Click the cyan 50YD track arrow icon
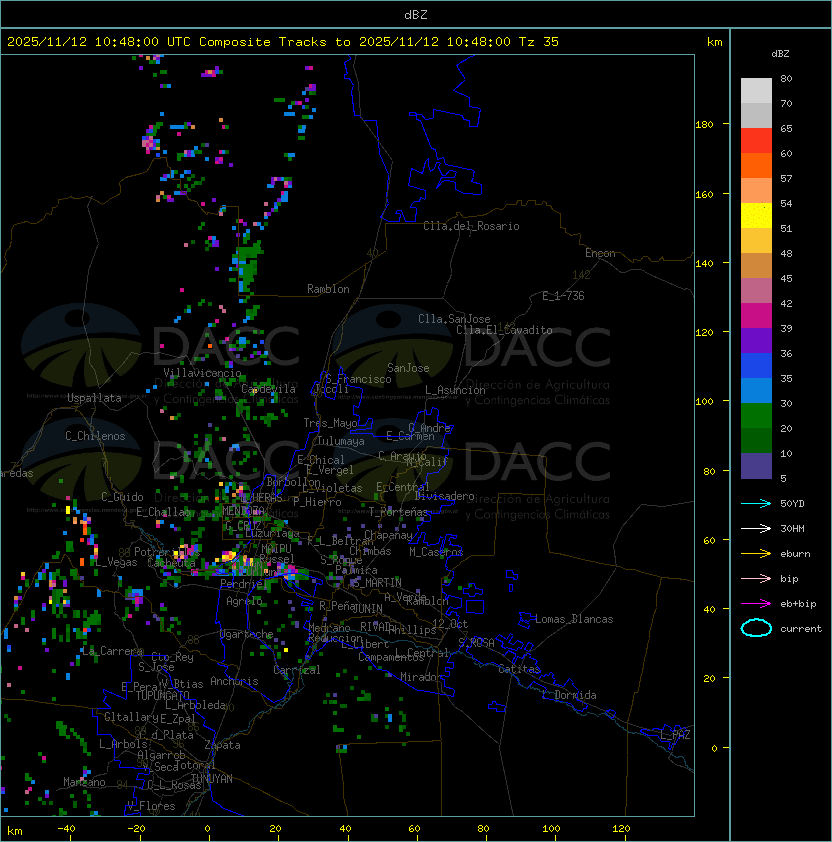Image resolution: width=832 pixels, height=842 pixels. 756,503
